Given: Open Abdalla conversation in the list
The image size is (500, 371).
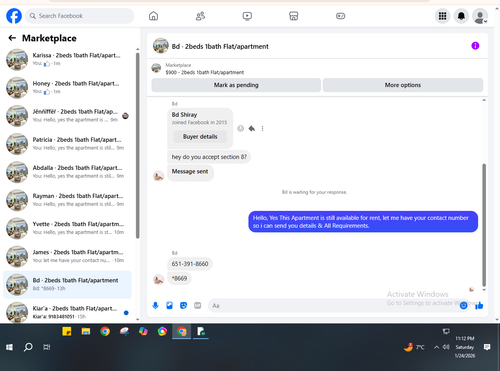Looking at the screenshot, I should tap(67, 172).
